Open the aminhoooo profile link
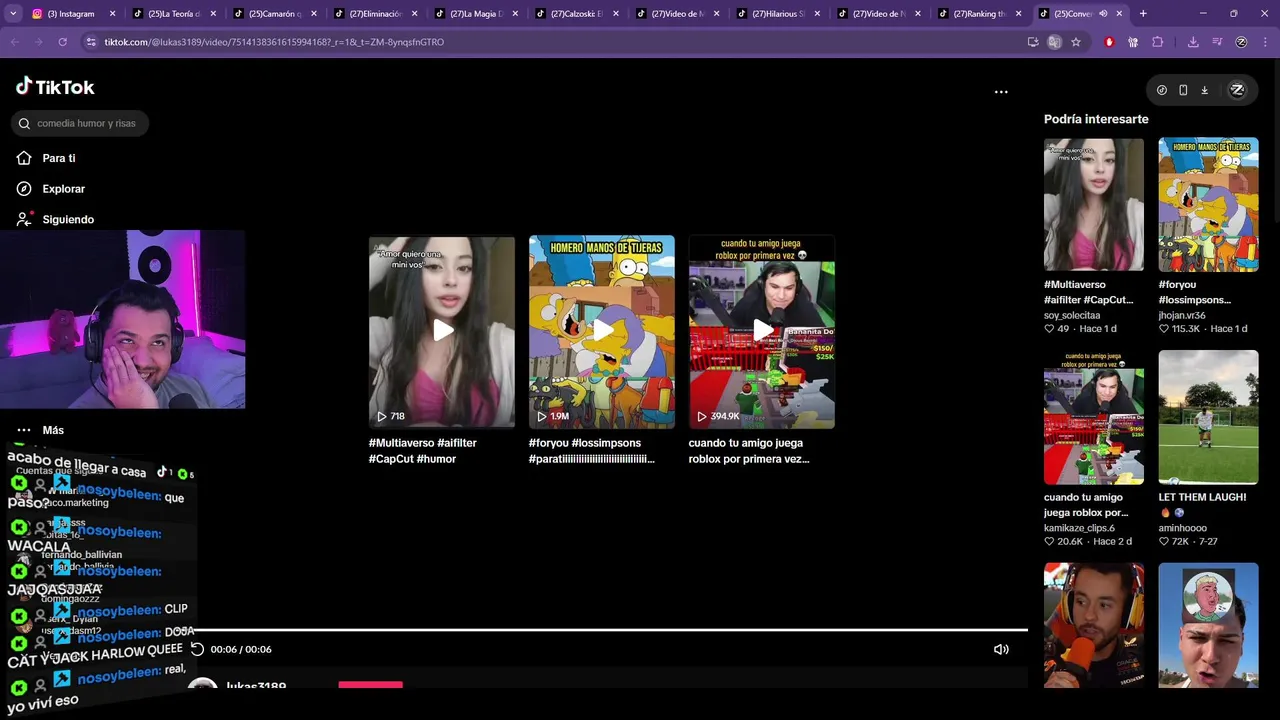Screen dimensions: 1280x720 pyautogui.click(x=1183, y=528)
